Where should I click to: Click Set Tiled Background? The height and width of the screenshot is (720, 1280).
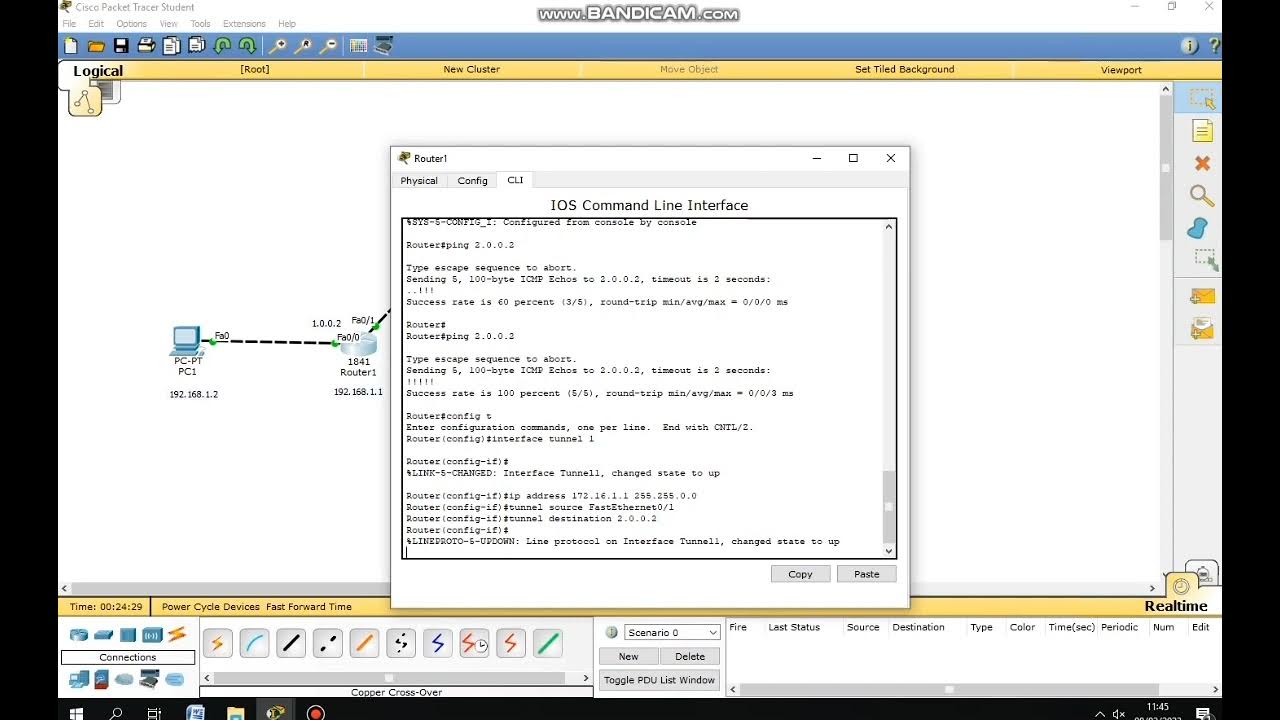coord(904,70)
